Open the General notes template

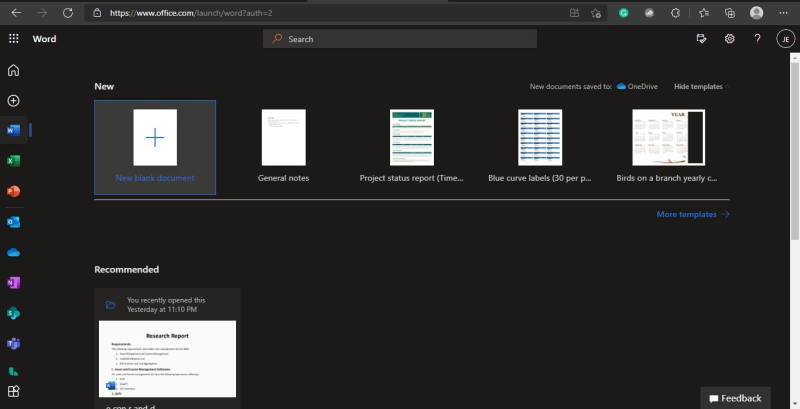pyautogui.click(x=284, y=146)
